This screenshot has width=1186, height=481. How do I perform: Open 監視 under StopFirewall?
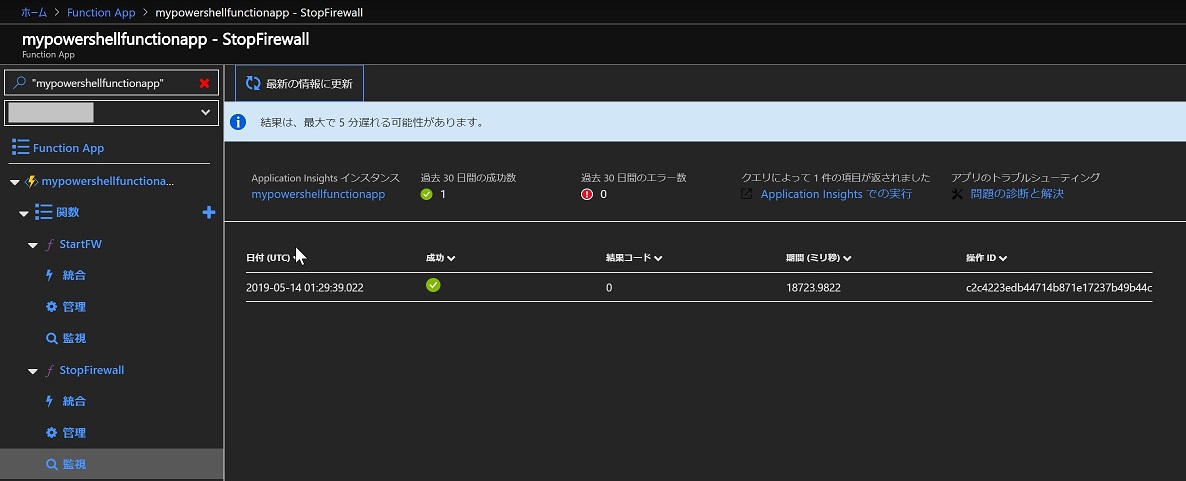coord(74,464)
